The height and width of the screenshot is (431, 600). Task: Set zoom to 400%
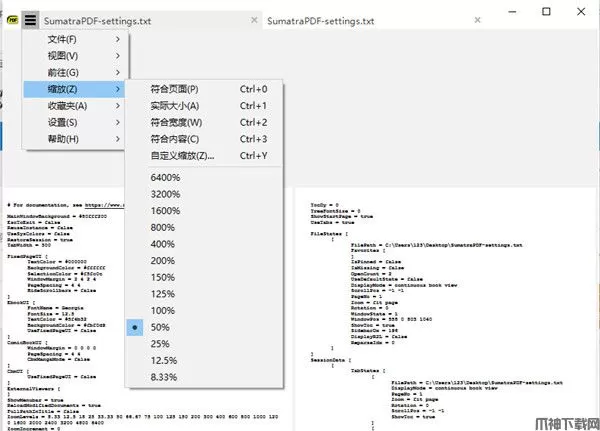205,244
